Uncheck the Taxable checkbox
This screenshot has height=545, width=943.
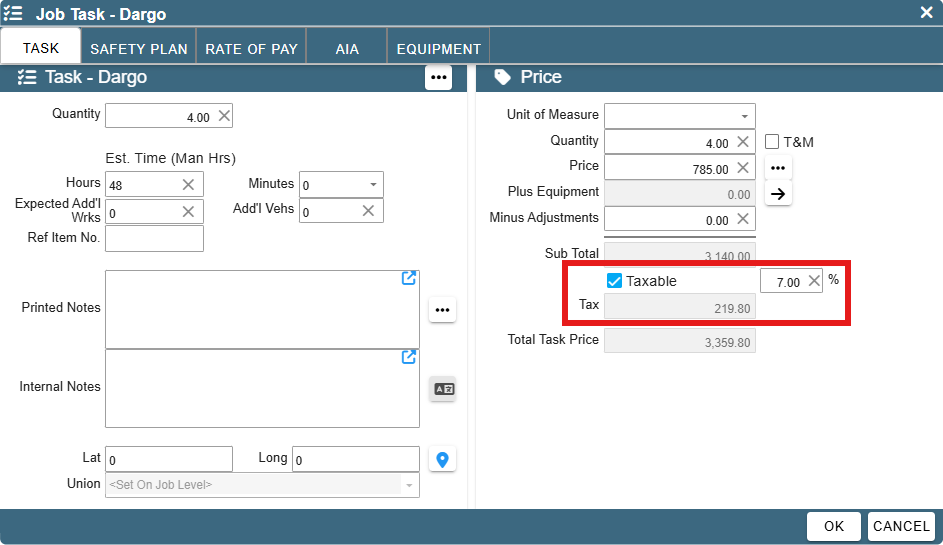tap(614, 281)
